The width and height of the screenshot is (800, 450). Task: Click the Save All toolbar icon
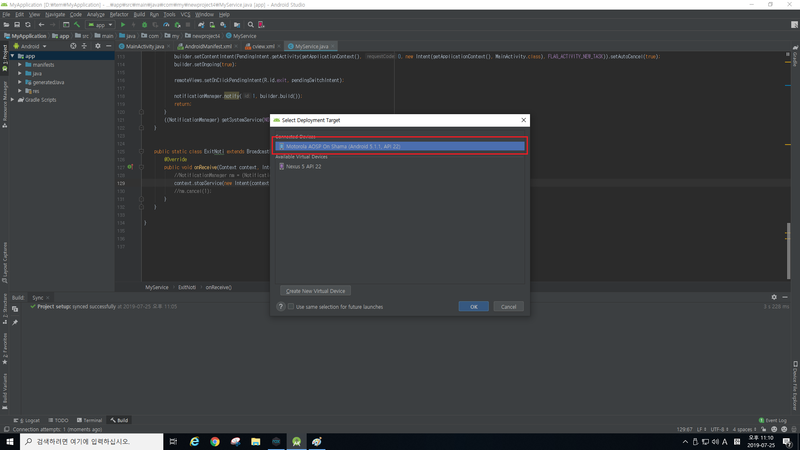point(17,24)
